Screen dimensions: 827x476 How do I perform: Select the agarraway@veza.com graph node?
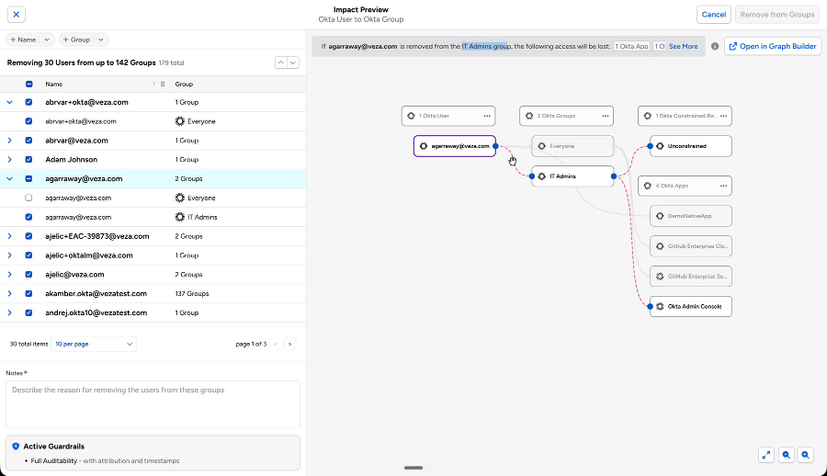pyautogui.click(x=455, y=146)
